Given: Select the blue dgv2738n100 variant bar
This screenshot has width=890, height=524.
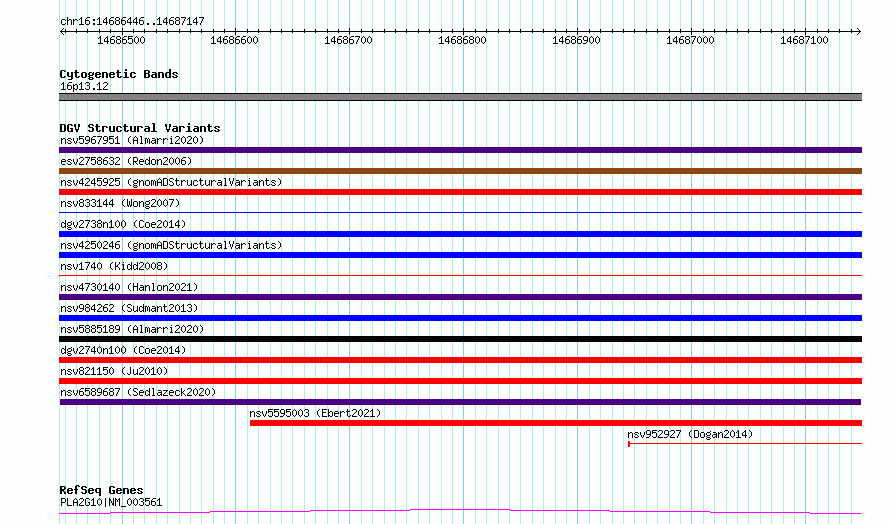Looking at the screenshot, I should (x=460, y=234).
